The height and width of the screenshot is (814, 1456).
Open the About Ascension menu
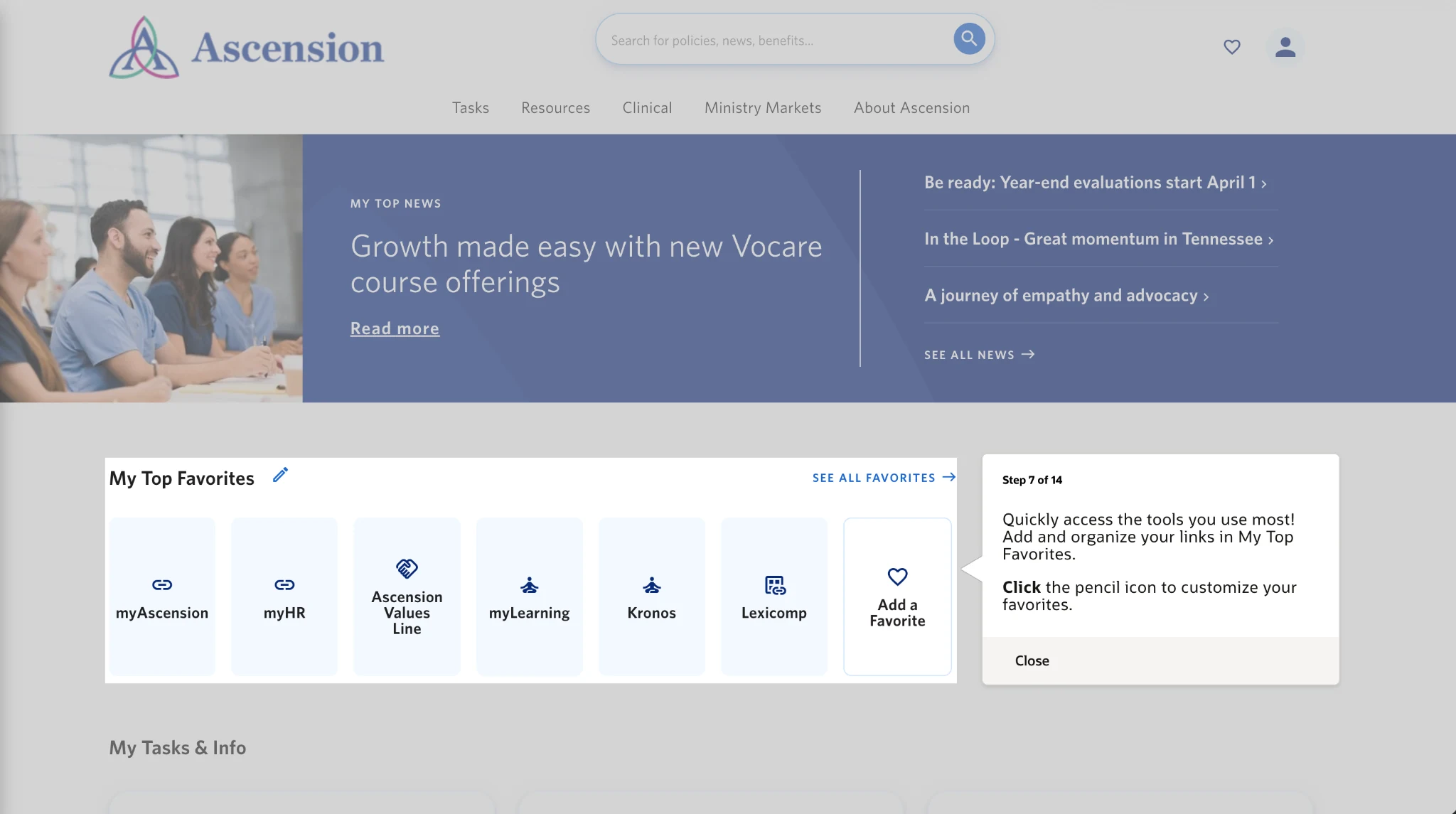pos(911,108)
